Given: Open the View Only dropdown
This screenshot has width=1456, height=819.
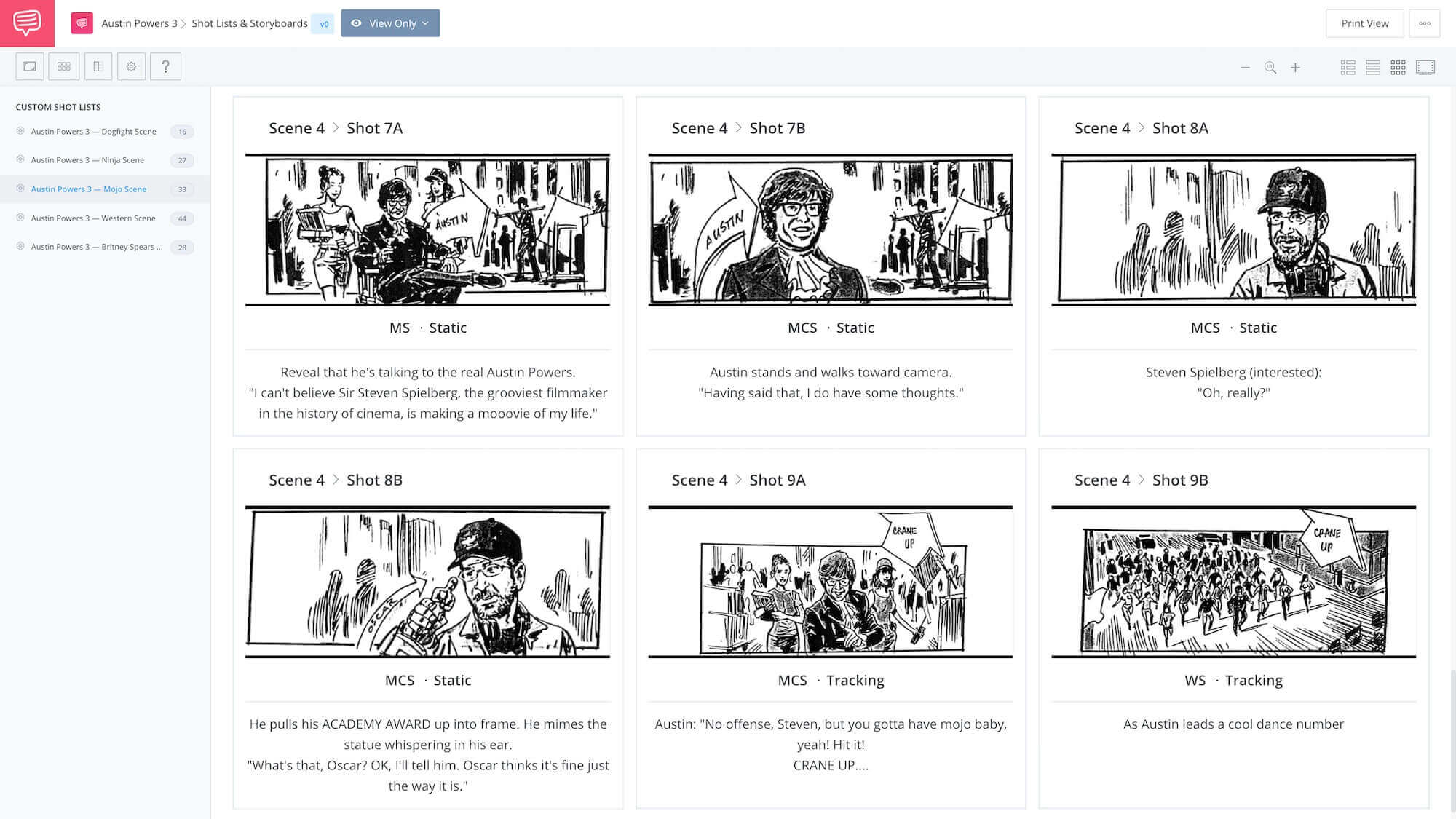Looking at the screenshot, I should [390, 23].
